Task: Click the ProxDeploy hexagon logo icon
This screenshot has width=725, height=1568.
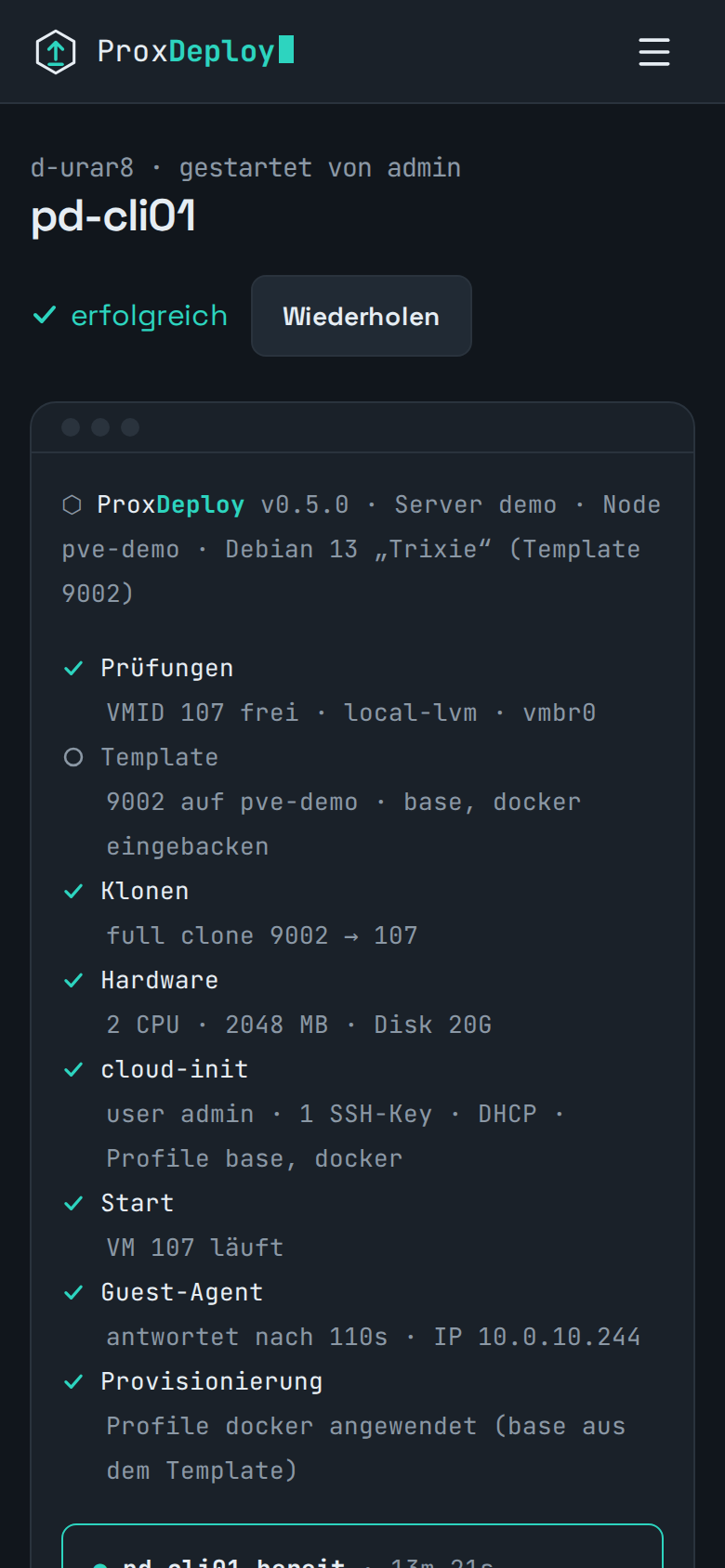Action: pyautogui.click(x=56, y=52)
